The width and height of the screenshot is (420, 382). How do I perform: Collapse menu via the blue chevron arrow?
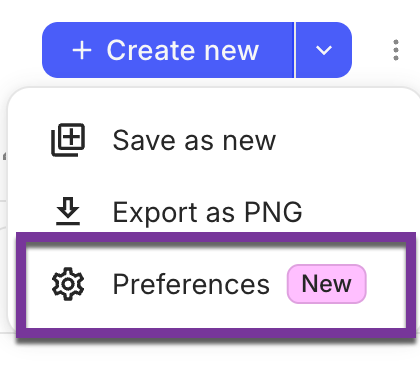pos(324,50)
